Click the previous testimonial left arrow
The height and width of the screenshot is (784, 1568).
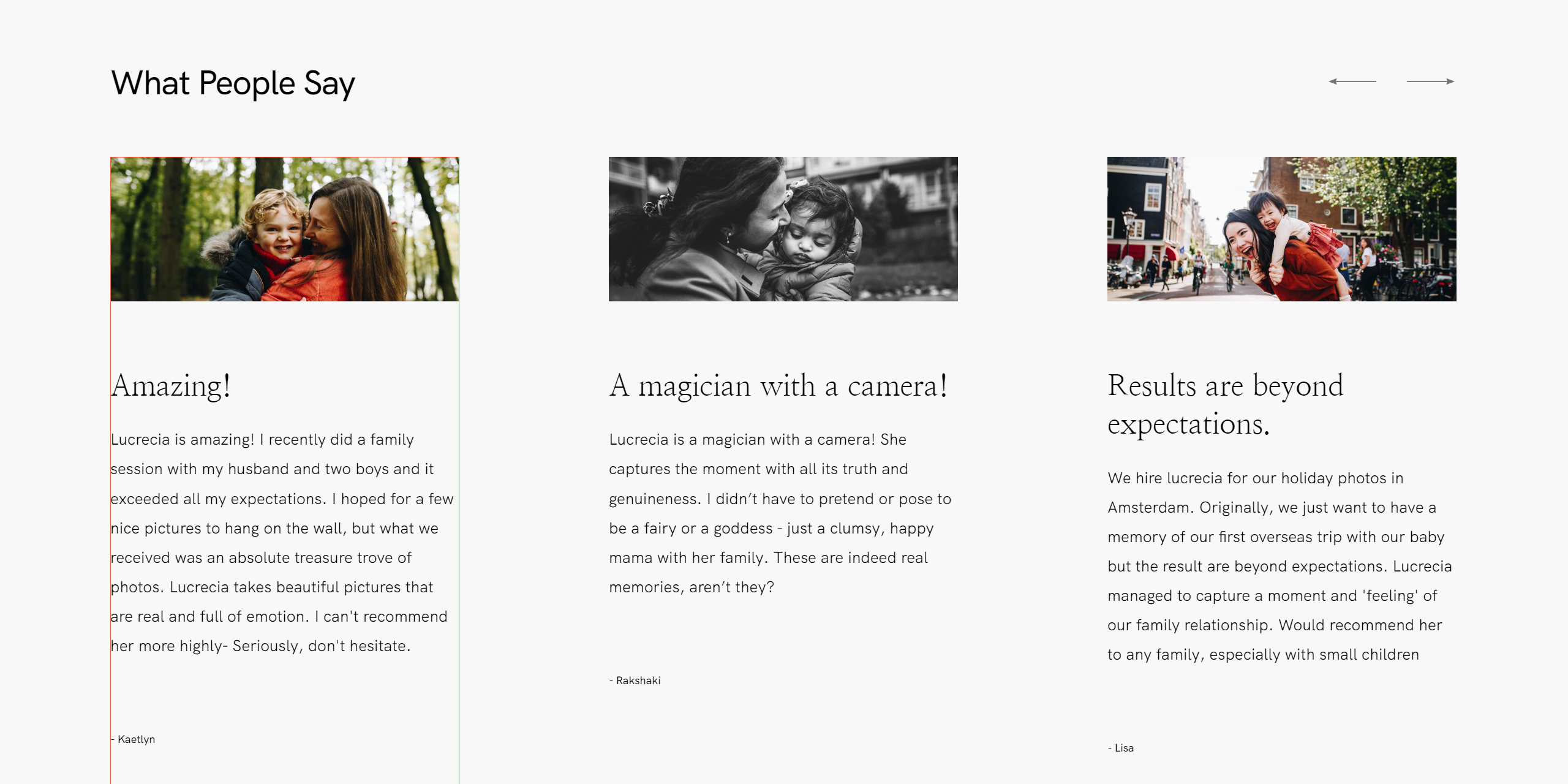[x=1352, y=81]
